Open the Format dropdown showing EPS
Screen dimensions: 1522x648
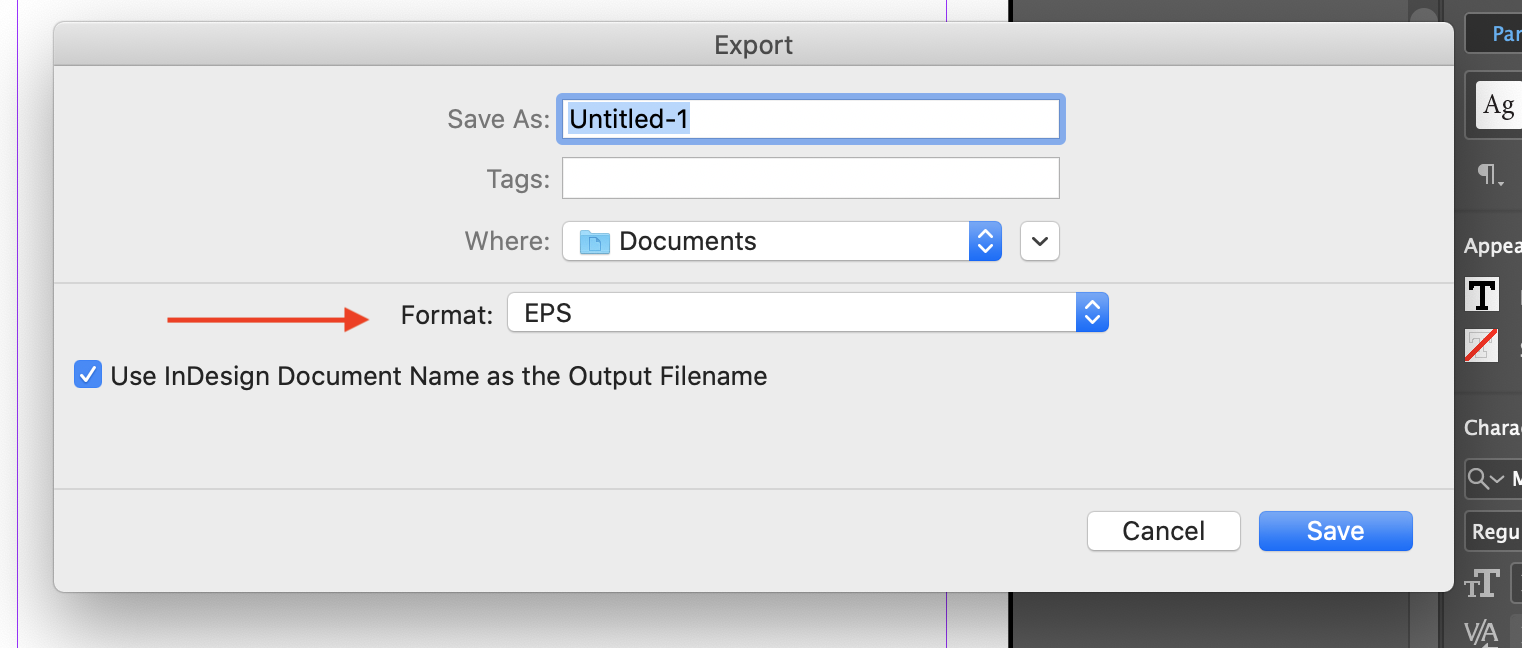[790, 314]
